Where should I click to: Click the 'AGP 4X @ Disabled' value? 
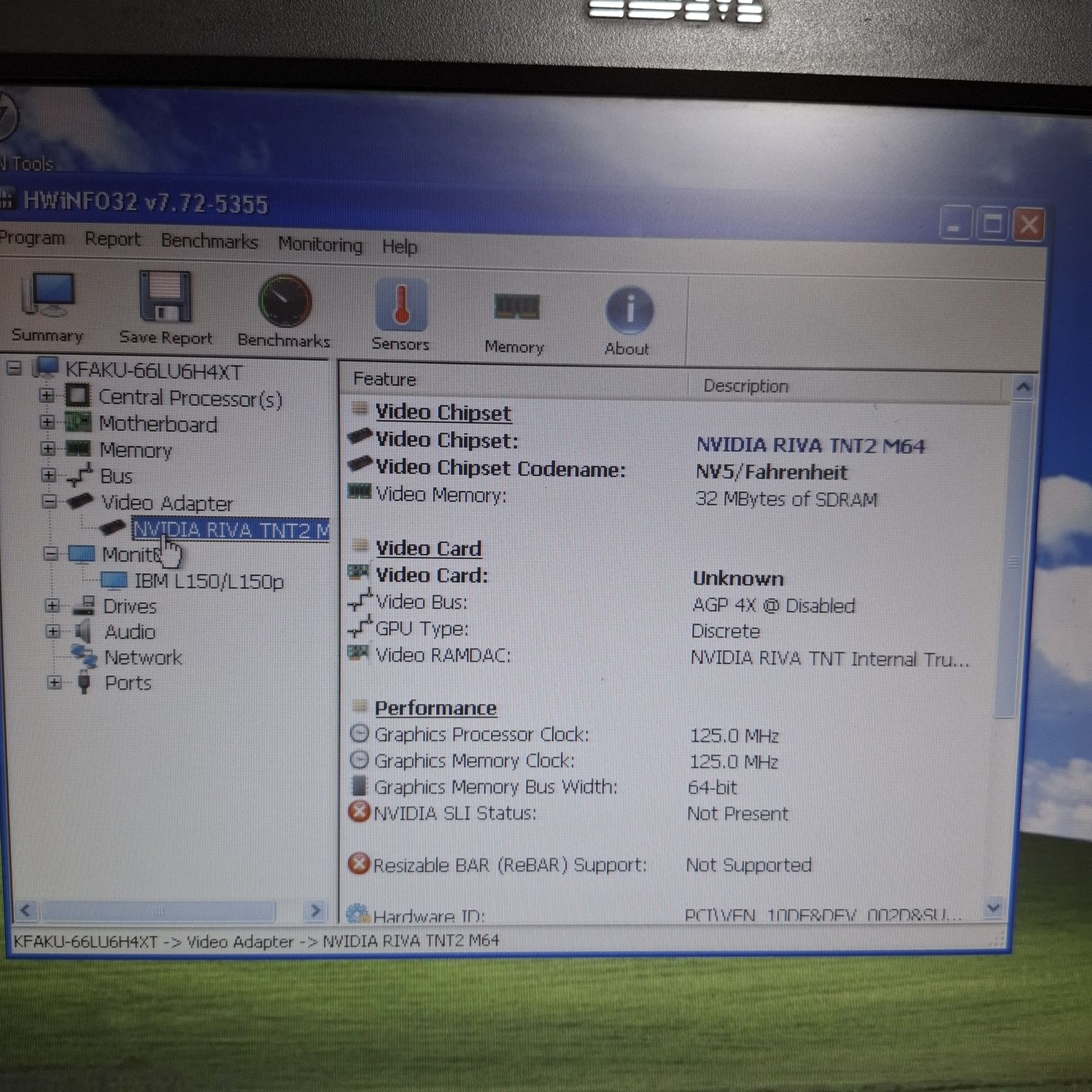point(774,606)
